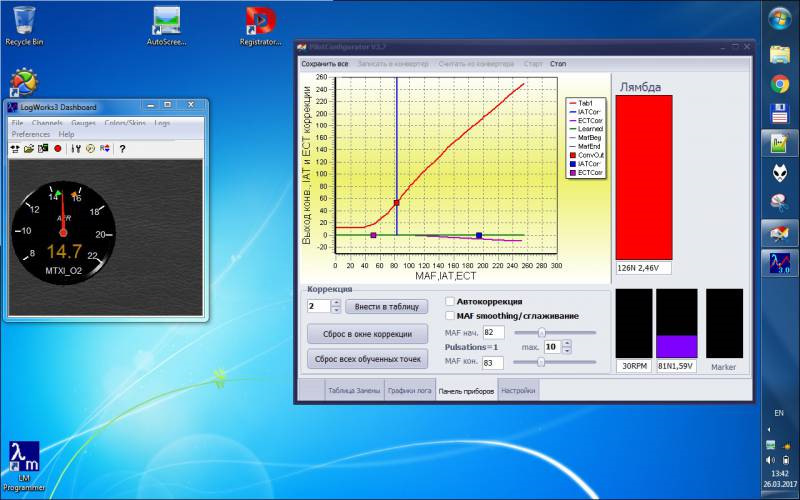
Task: Click the open folder icon in LogWorks3
Action: tap(29, 148)
